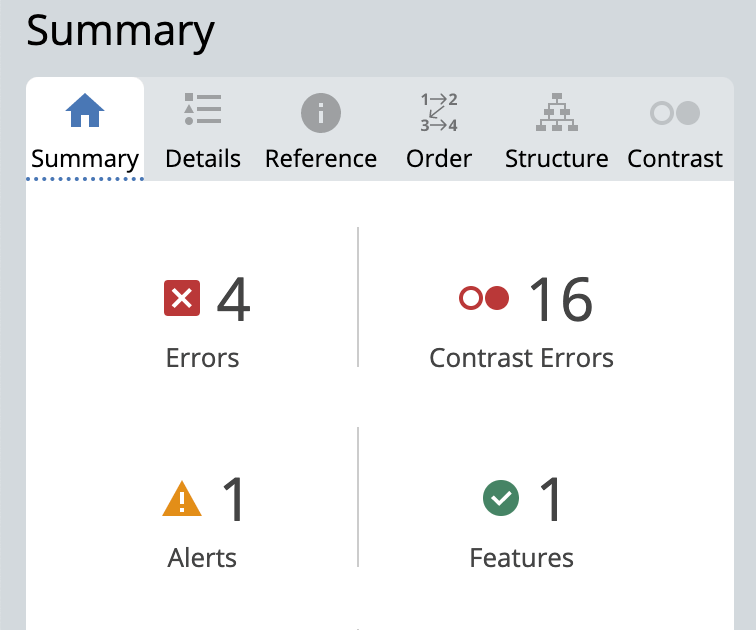Click the list icon above Details
Image resolution: width=756 pixels, height=630 pixels.
(203, 110)
